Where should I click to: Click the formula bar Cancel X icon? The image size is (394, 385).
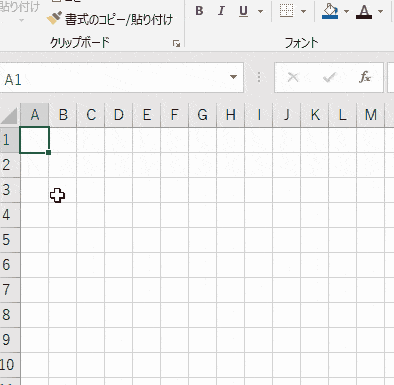click(293, 77)
